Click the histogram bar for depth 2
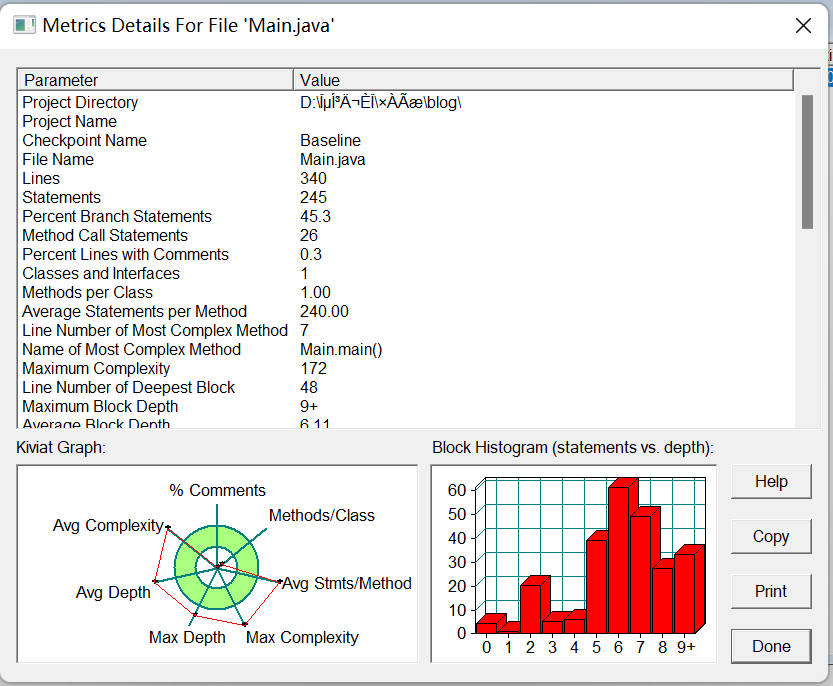The width and height of the screenshot is (833, 686). [x=532, y=608]
